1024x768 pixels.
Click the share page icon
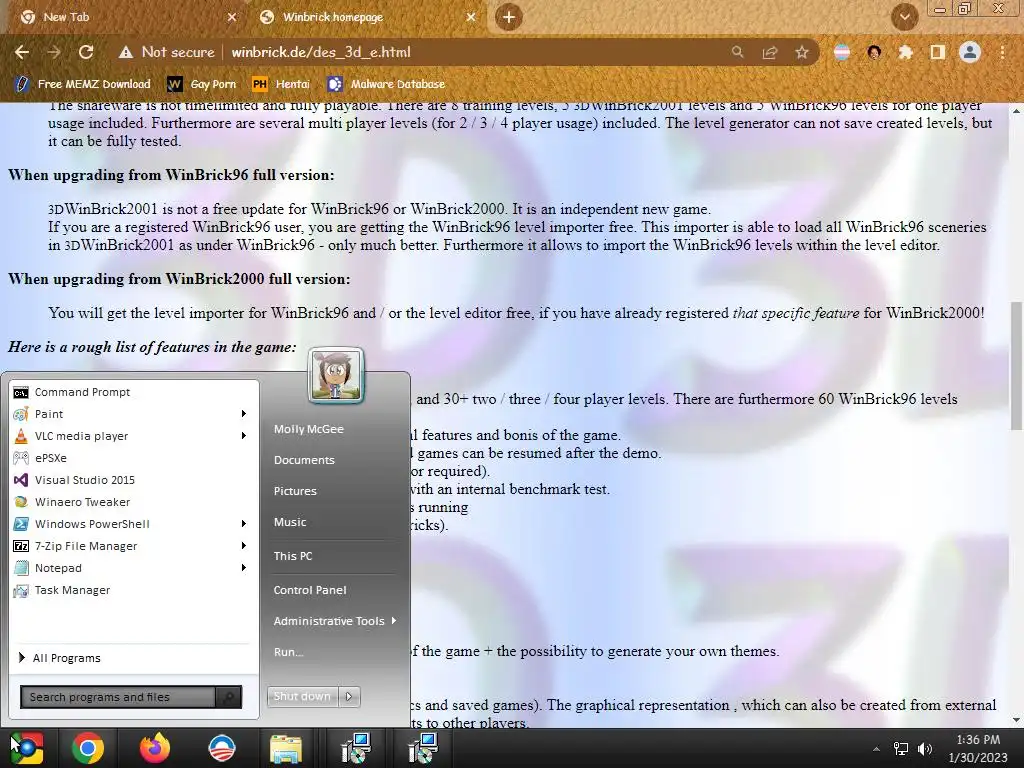770,52
